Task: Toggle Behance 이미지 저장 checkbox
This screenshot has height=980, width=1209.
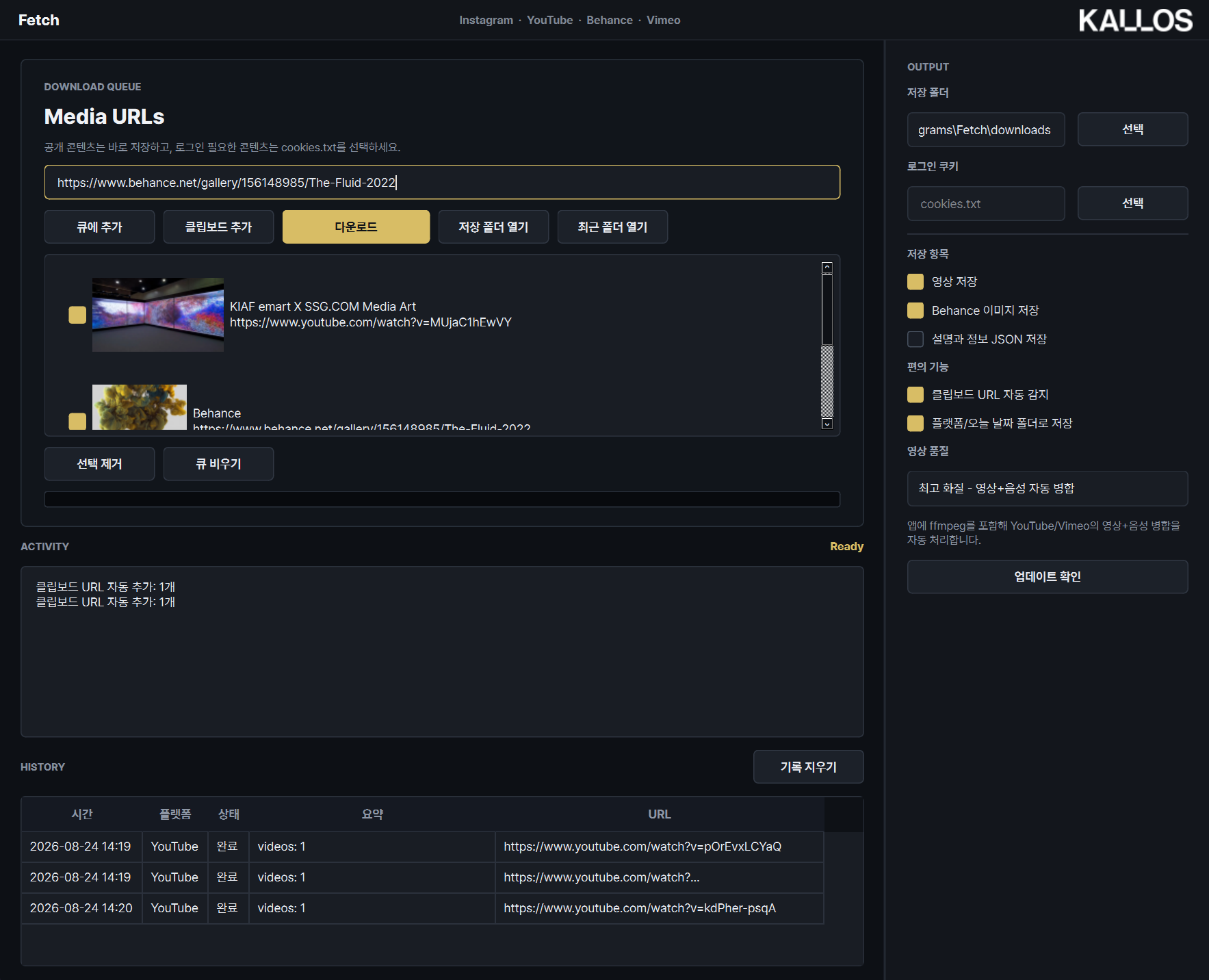Action: (x=915, y=310)
